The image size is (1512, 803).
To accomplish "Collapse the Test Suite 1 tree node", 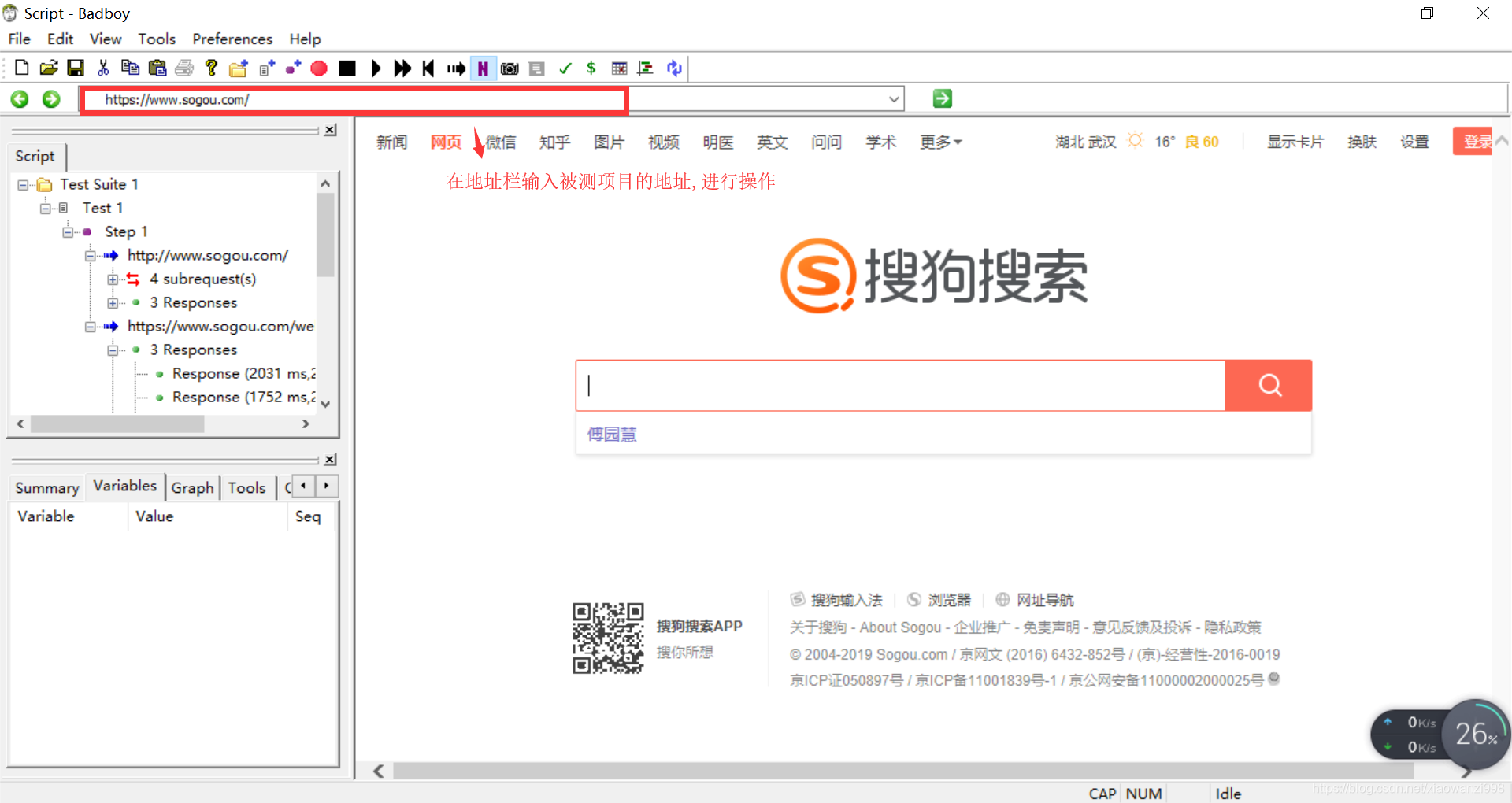I will pos(23,185).
